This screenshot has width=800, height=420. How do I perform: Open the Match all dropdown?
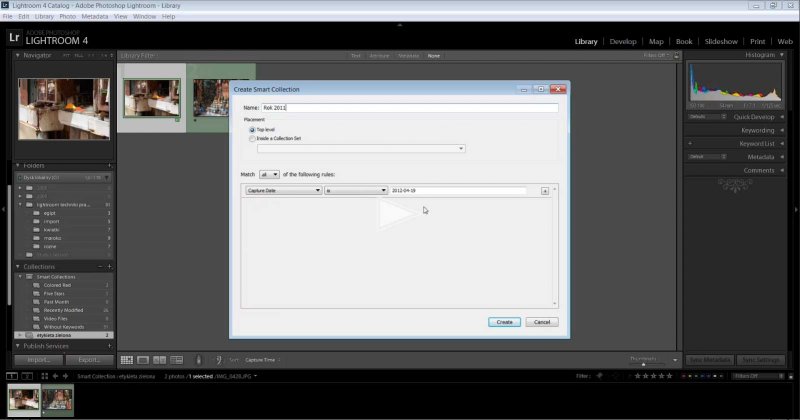point(270,174)
